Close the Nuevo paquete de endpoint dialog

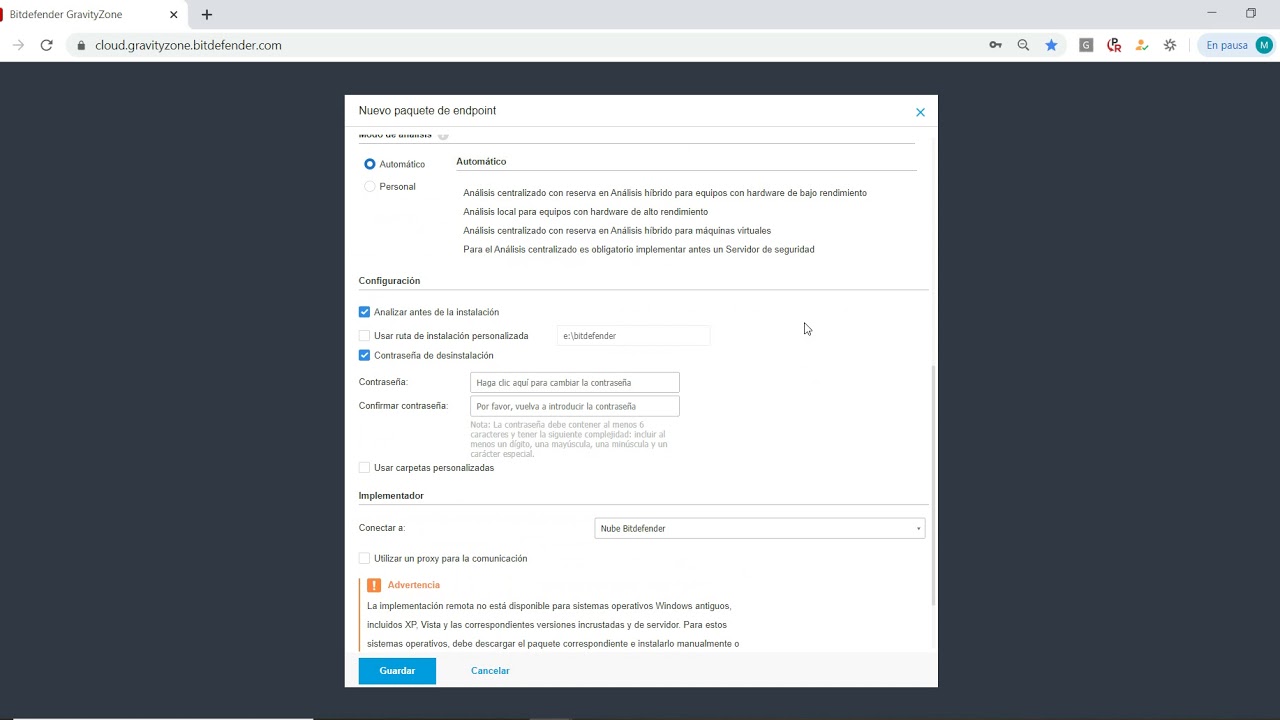(x=920, y=112)
